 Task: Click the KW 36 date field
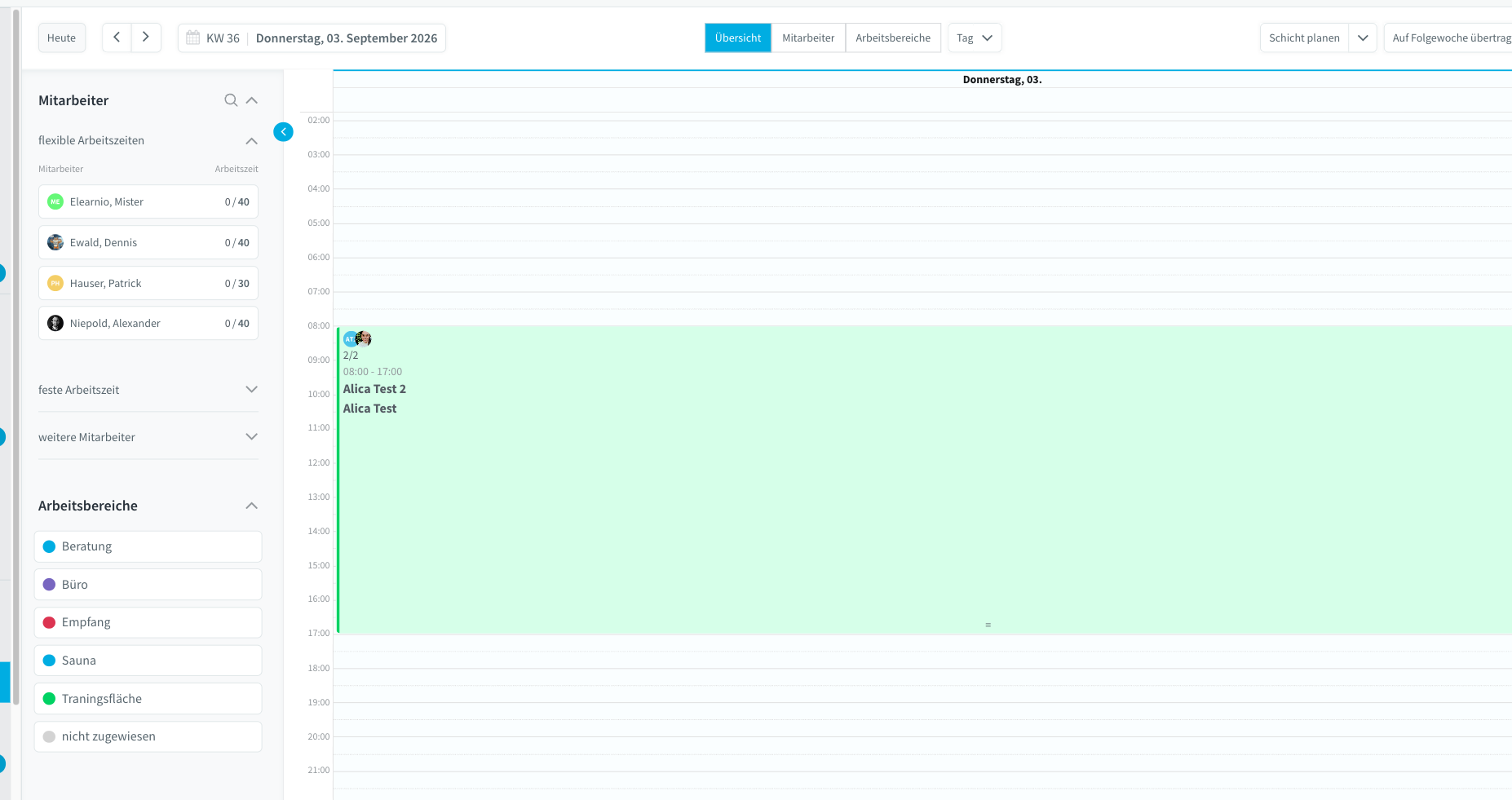[312, 38]
